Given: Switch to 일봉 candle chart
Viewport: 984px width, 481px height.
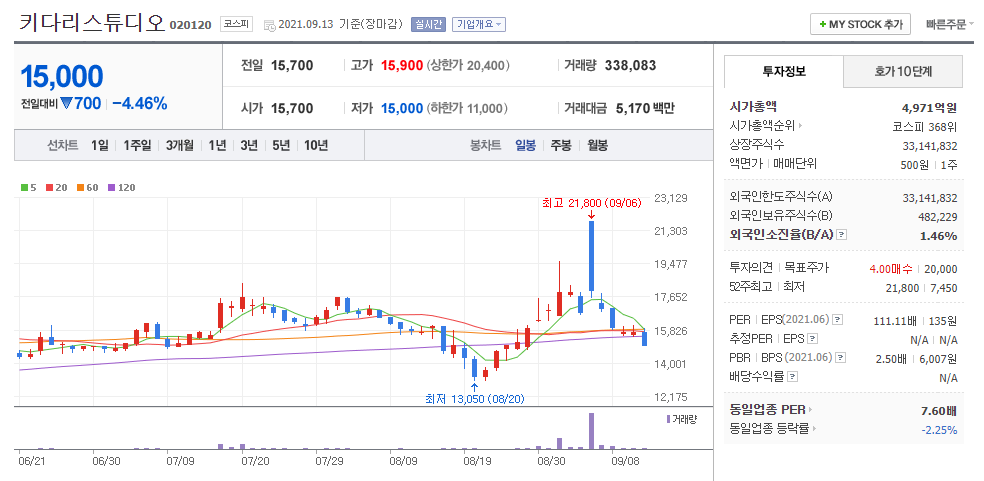Looking at the screenshot, I should 525,146.
